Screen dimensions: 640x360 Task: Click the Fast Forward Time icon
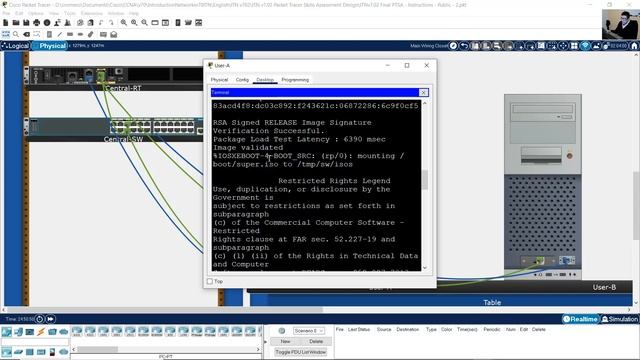[51, 319]
